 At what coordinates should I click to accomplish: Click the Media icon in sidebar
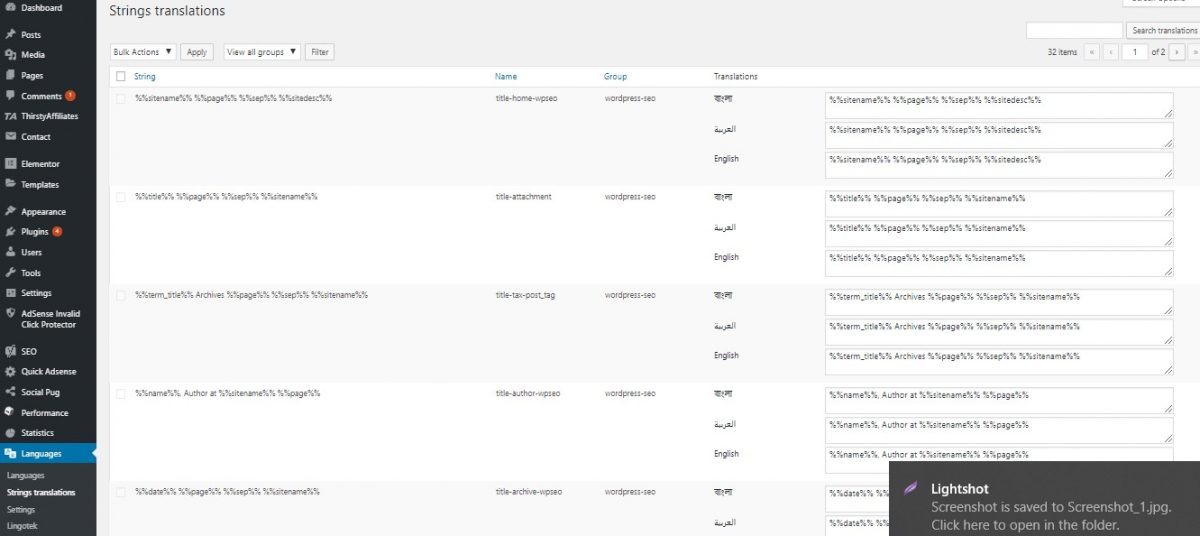pyautogui.click(x=10, y=55)
